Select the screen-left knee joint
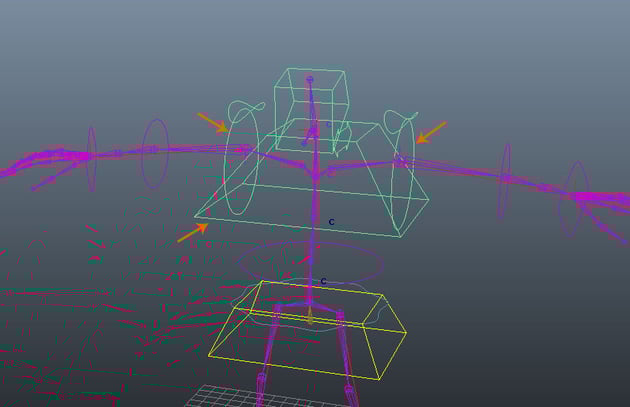 (x=262, y=378)
